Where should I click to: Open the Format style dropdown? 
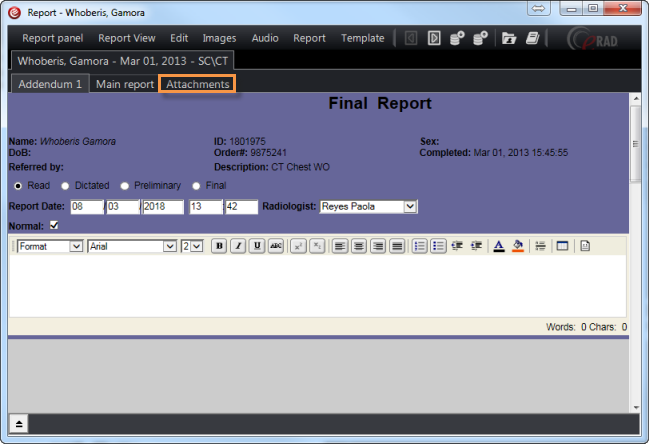76,246
